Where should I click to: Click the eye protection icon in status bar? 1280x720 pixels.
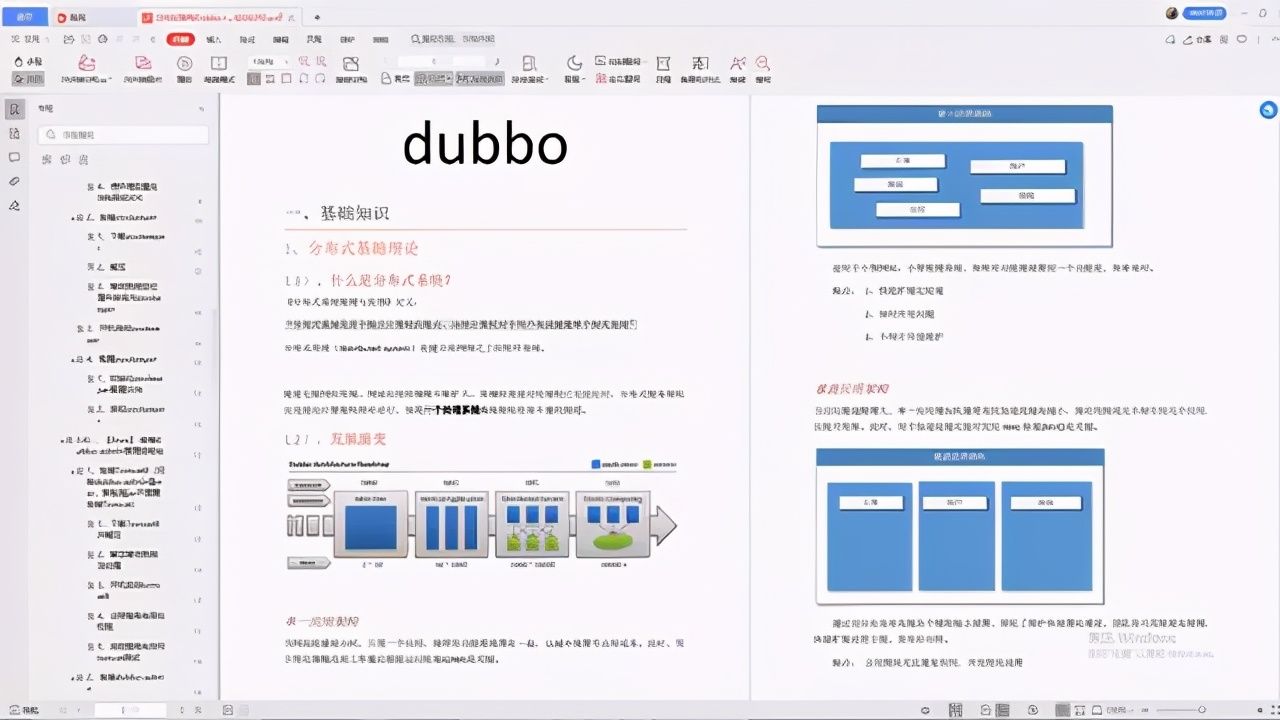925,710
